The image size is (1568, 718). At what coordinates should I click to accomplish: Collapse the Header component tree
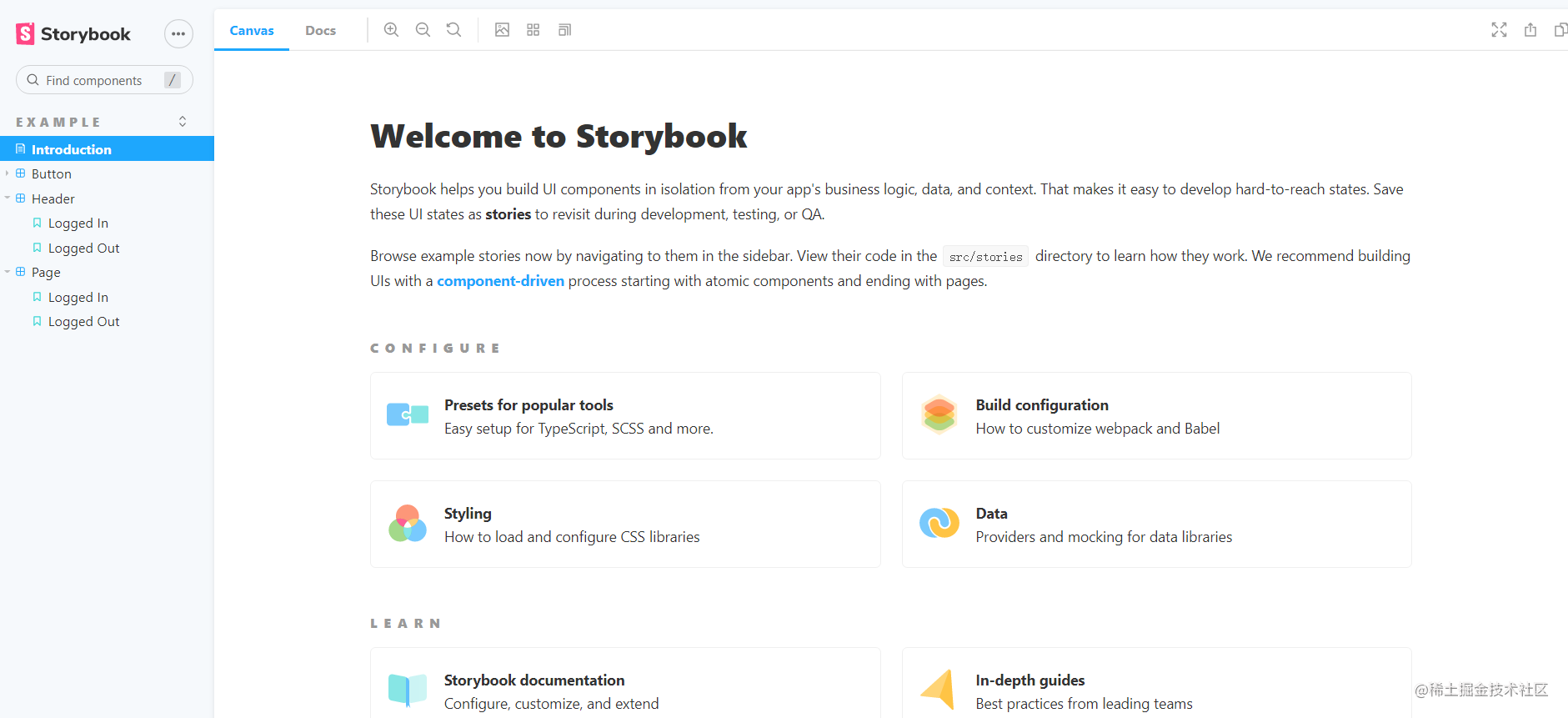coord(8,198)
